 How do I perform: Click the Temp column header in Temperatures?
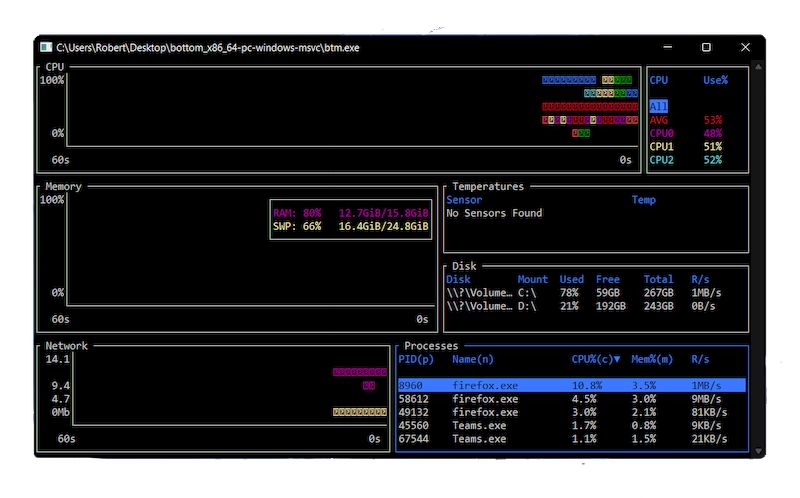[x=643, y=200]
